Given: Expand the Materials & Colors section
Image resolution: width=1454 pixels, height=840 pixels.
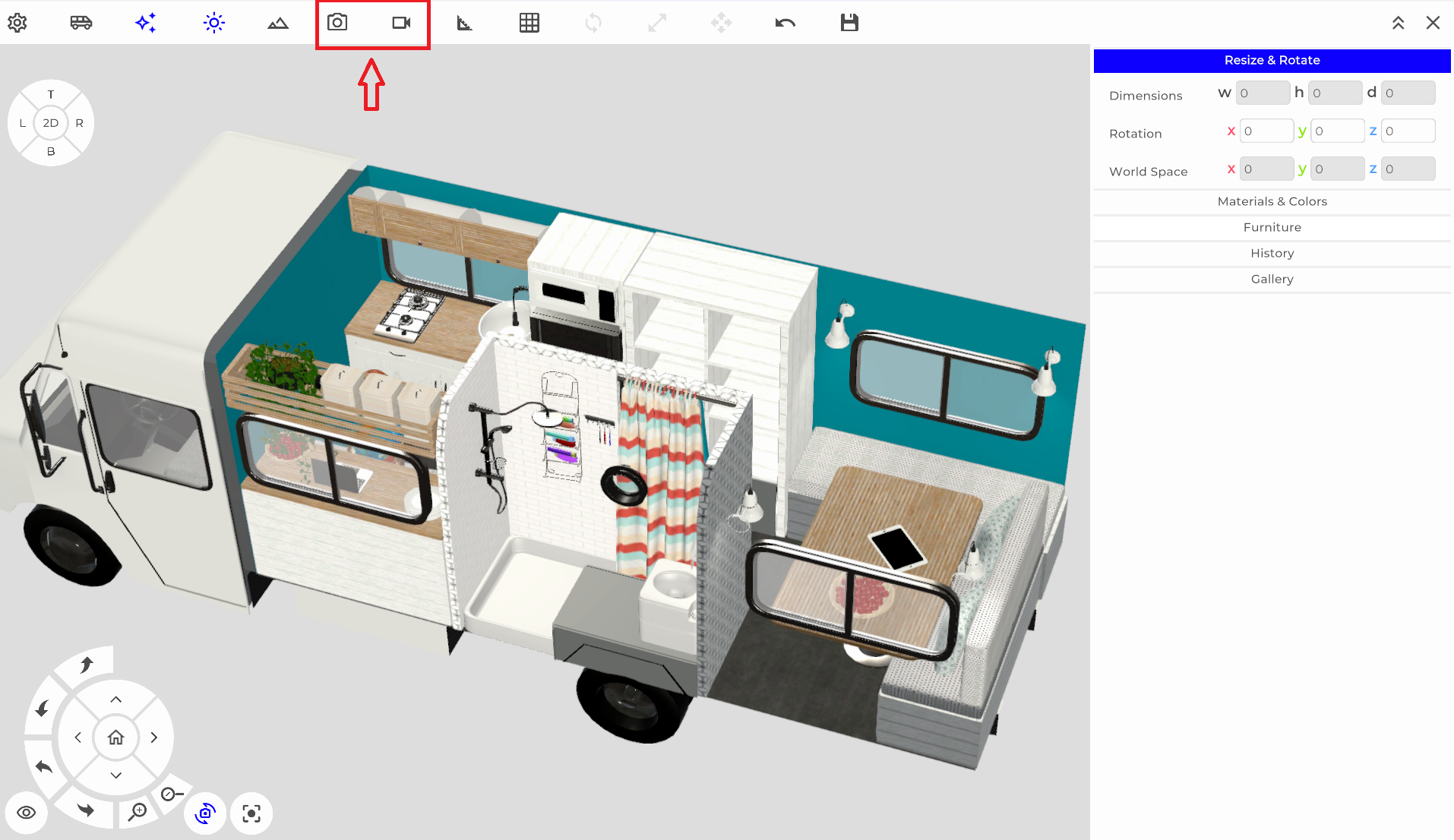Looking at the screenshot, I should [x=1272, y=201].
